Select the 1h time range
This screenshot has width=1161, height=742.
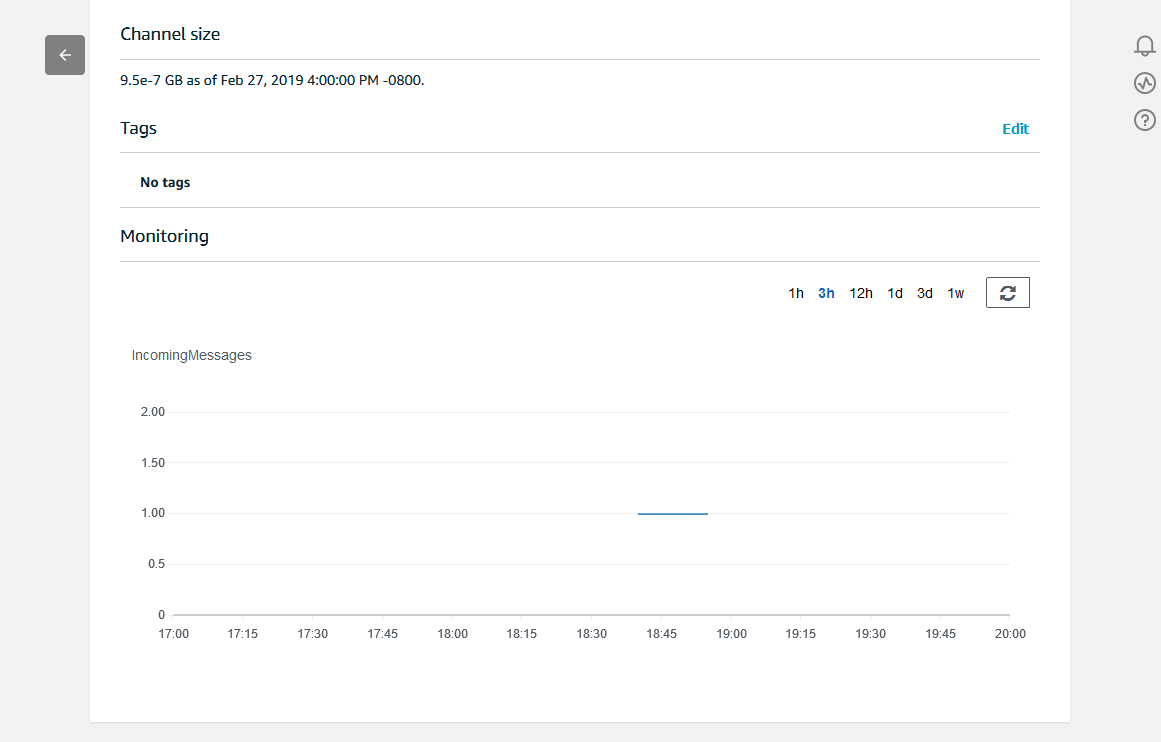pos(796,293)
